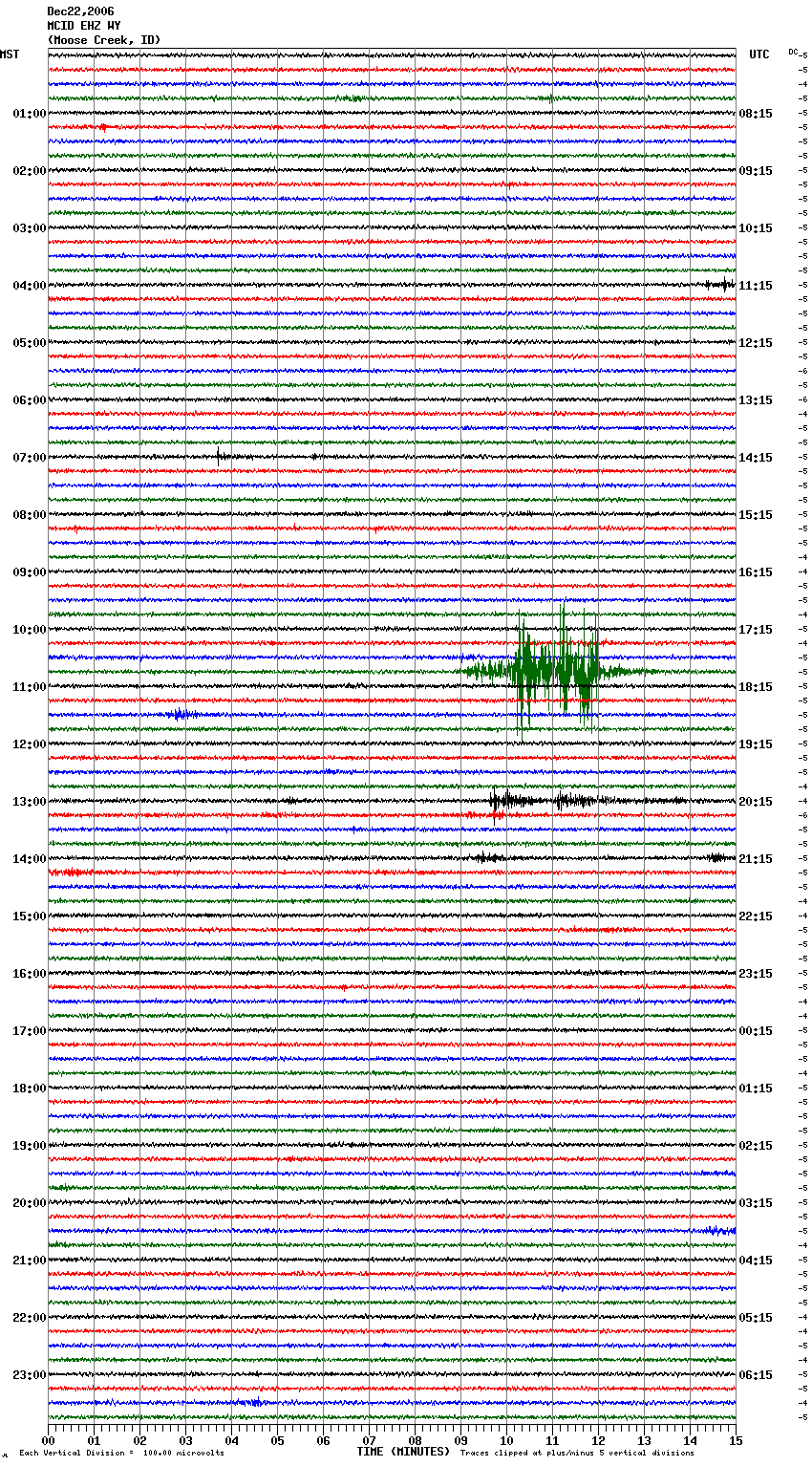This screenshot has height=1466, width=812.
Task: Click the station code "MCID EHZ WY"
Action: click(x=84, y=26)
